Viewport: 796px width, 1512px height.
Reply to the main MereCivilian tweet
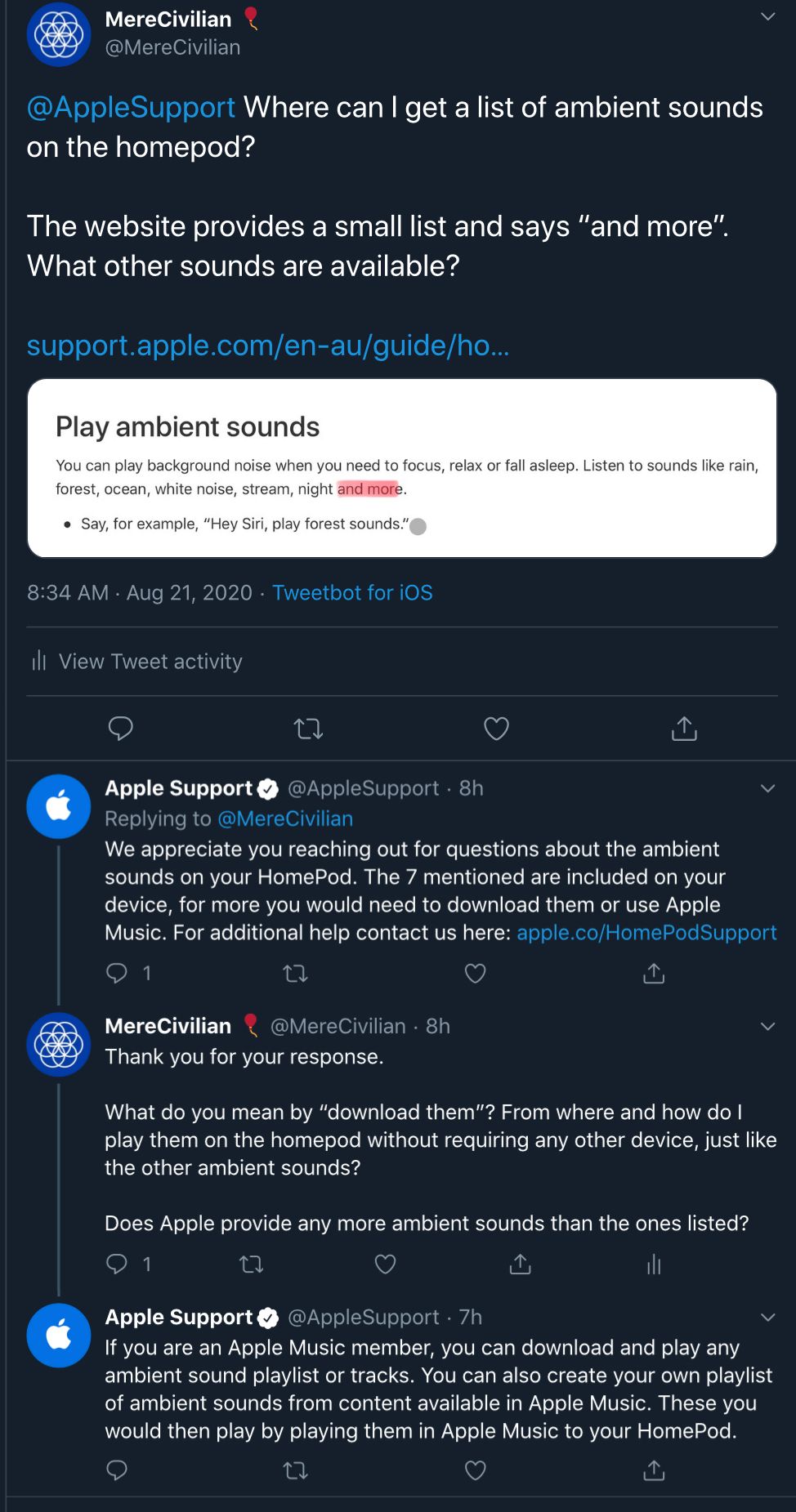click(x=120, y=728)
